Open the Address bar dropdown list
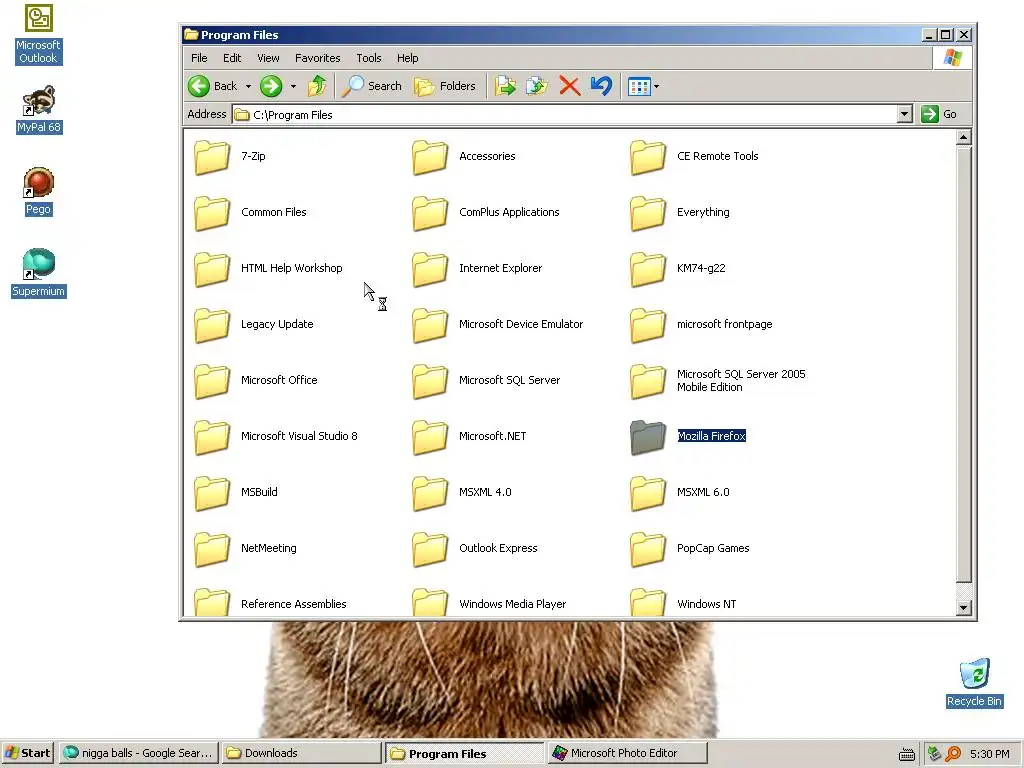1024x768 pixels. 904,114
